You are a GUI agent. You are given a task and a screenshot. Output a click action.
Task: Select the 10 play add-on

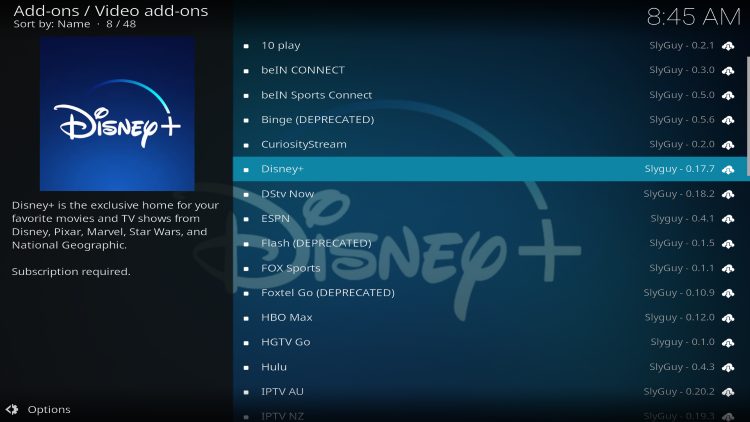coord(489,45)
